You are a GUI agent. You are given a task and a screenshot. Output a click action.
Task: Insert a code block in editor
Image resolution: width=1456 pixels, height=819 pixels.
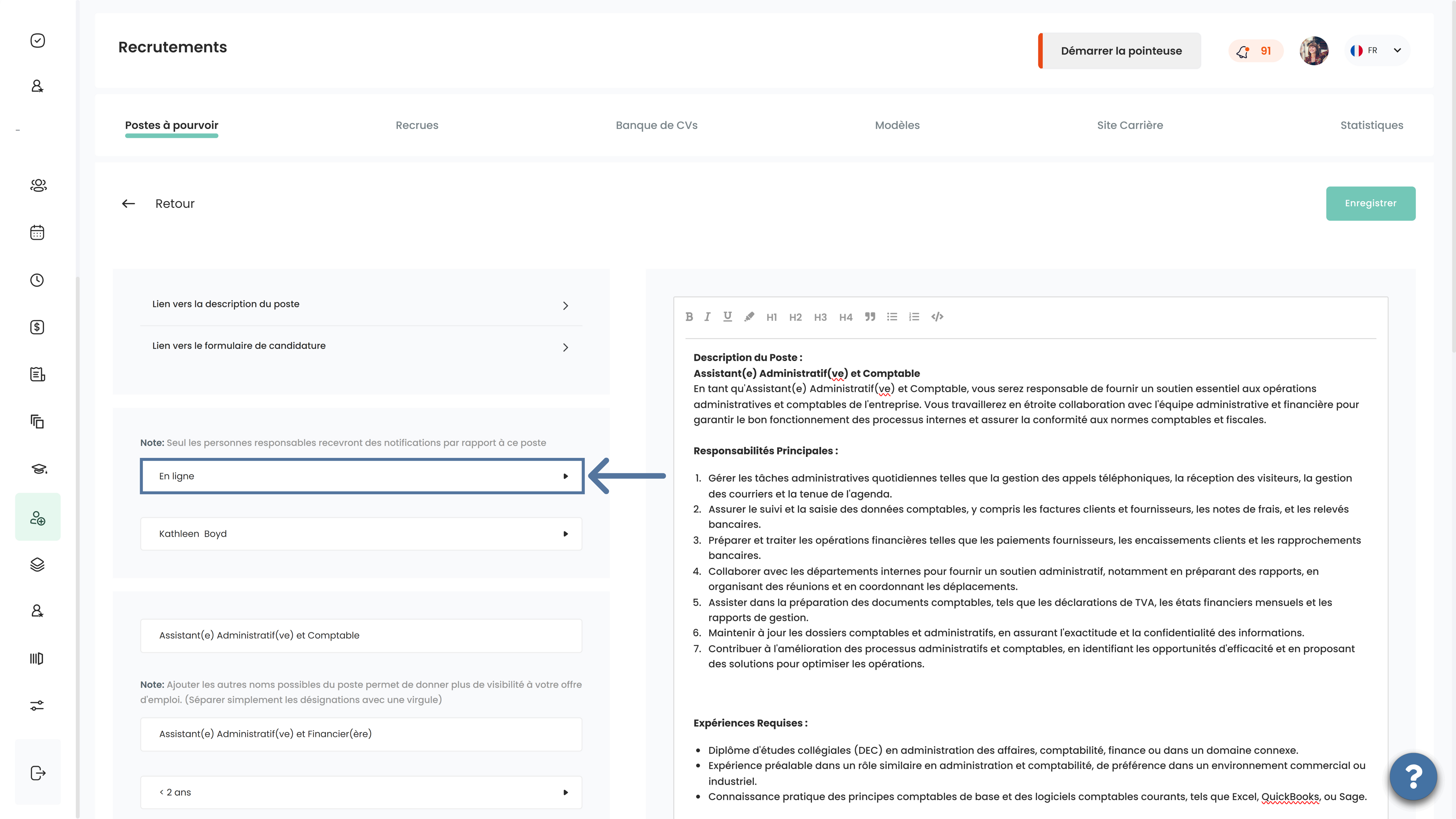pyautogui.click(x=937, y=317)
